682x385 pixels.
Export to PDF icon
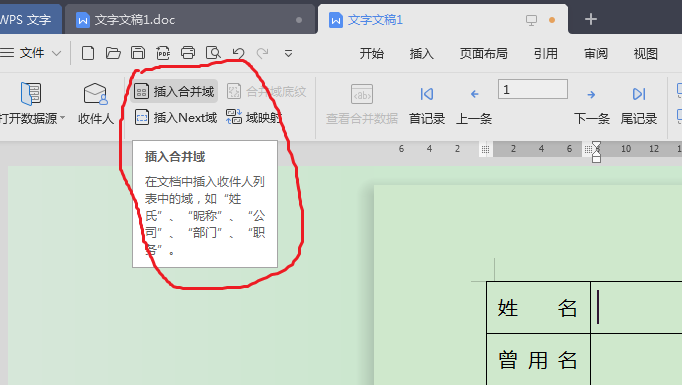coord(163,53)
